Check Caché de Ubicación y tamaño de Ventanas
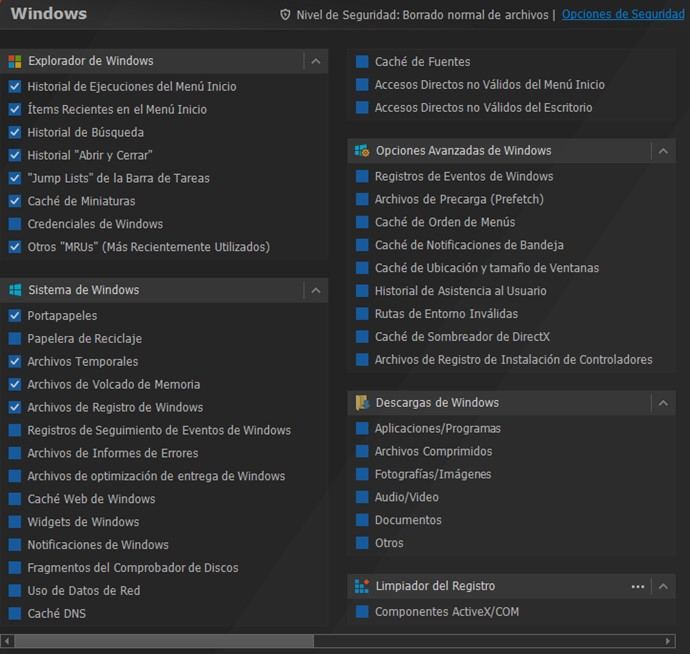This screenshot has height=654, width=690. point(362,268)
